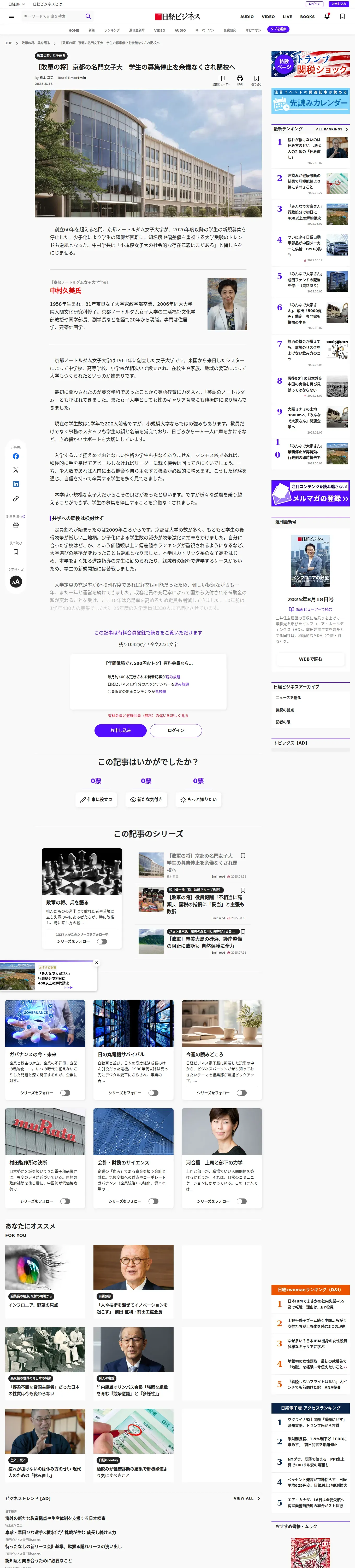Open VIEW ALL for ビジネストレンド

[x=247, y=1498]
